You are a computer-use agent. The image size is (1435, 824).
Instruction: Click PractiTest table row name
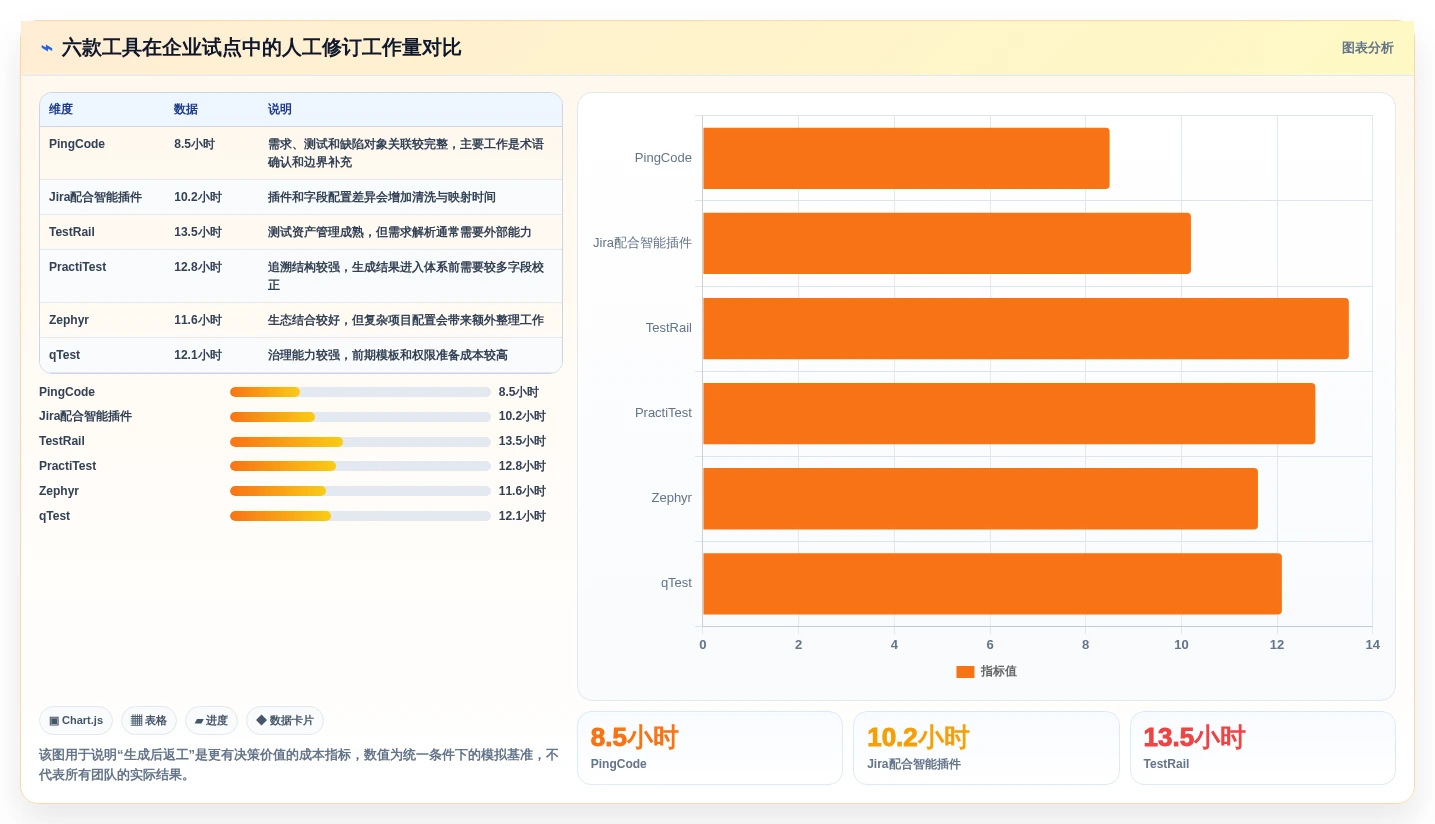(x=77, y=267)
